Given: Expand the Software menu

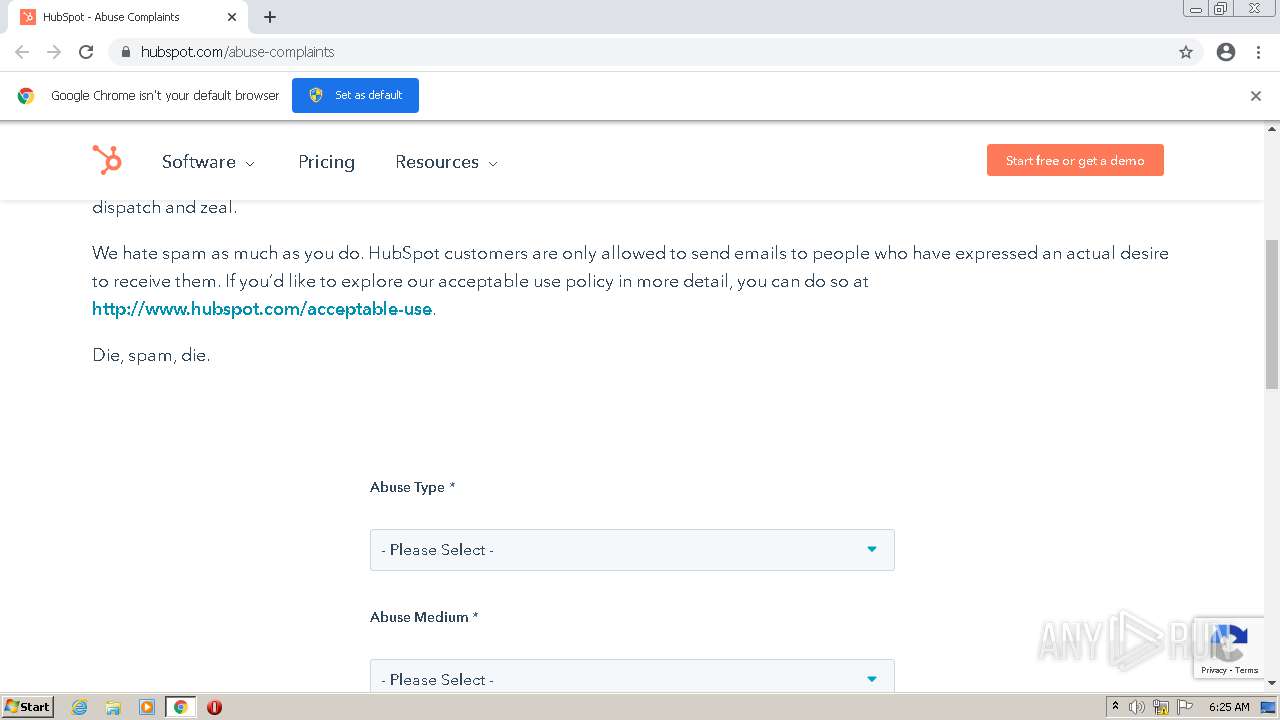Looking at the screenshot, I should point(209,162).
